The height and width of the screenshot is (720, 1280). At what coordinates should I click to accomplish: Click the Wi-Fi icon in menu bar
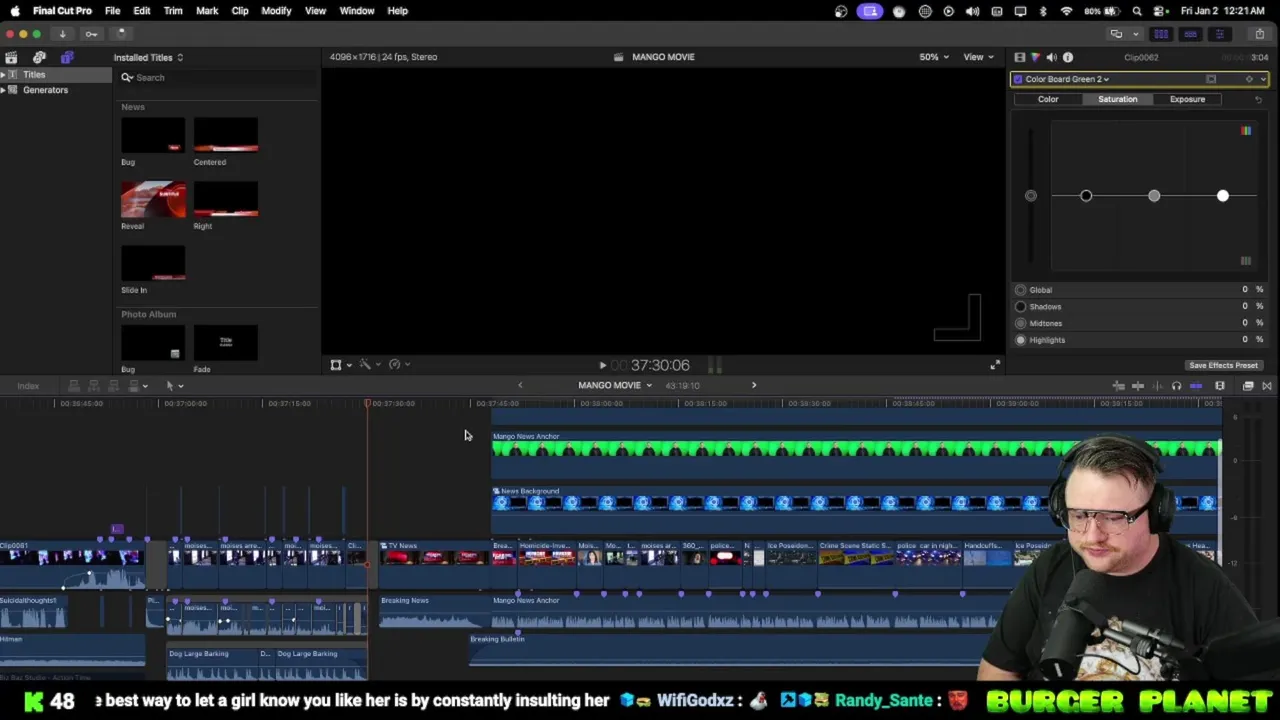tap(1066, 11)
